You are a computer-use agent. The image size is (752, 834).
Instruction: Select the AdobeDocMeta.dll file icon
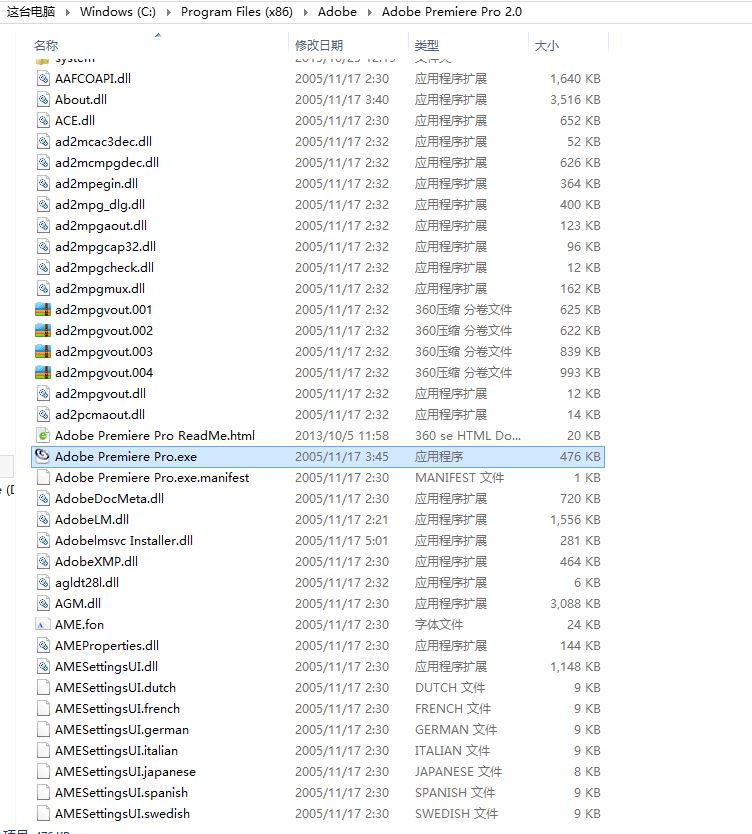click(43, 498)
